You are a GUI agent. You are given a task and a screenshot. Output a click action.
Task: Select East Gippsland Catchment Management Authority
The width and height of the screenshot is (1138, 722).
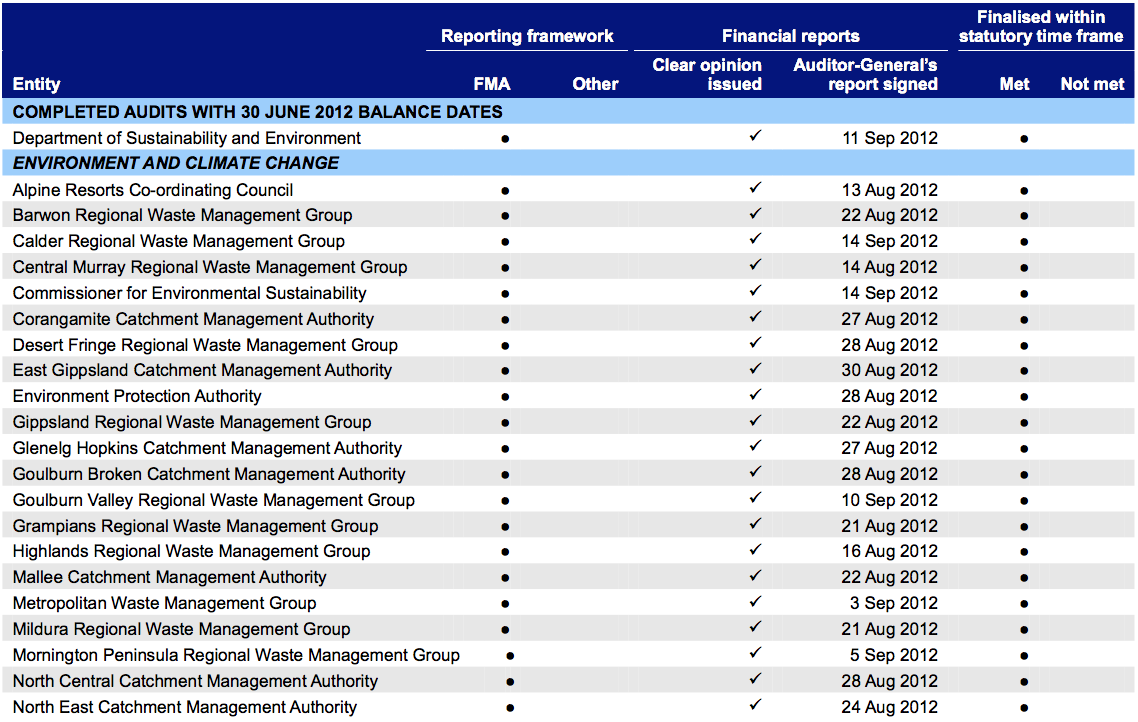(202, 370)
